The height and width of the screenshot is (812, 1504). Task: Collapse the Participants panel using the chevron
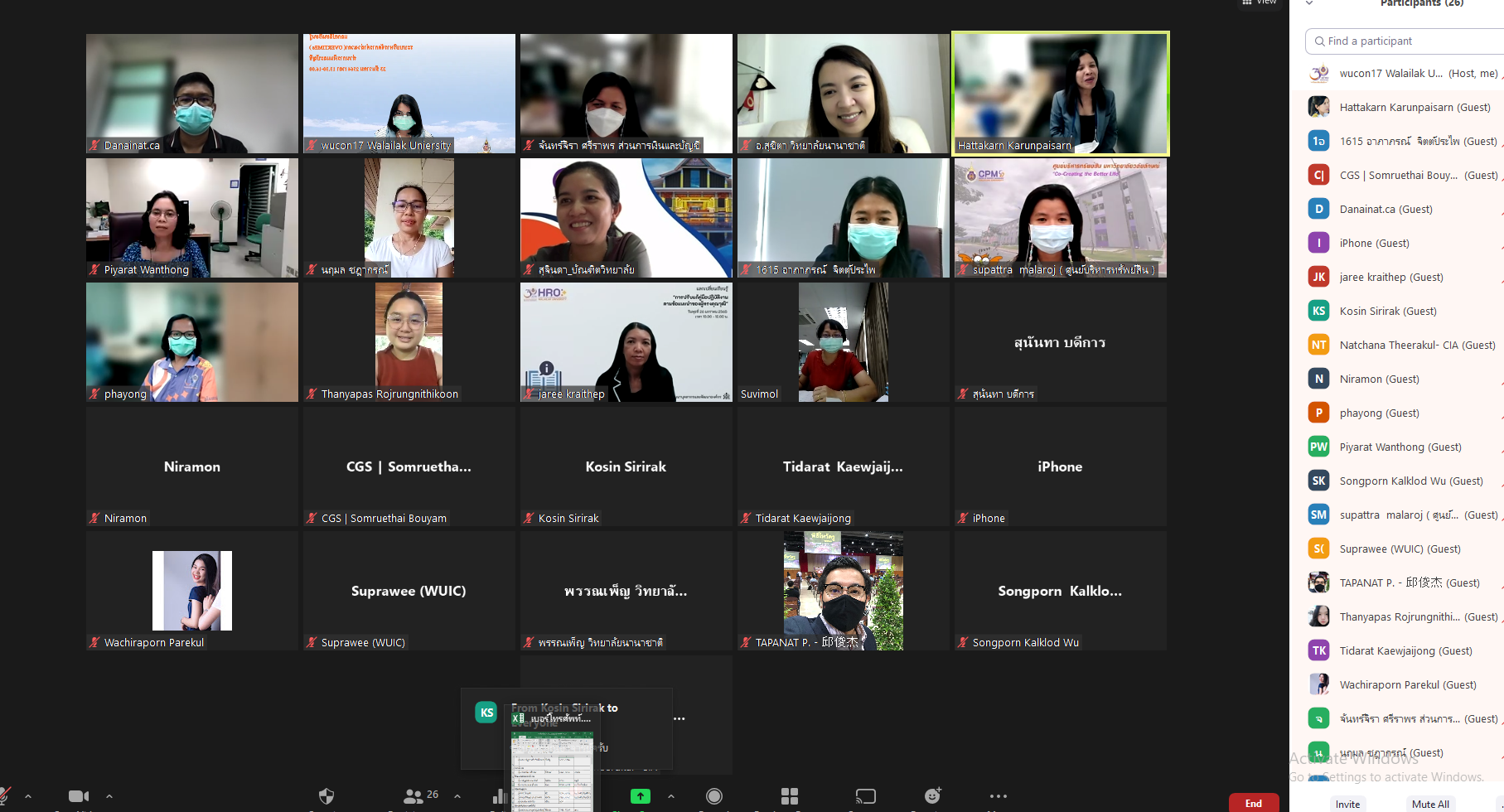pos(1309,3)
